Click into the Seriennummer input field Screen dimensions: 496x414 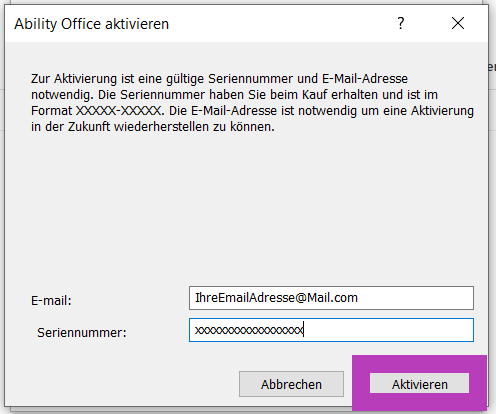[x=331, y=330]
